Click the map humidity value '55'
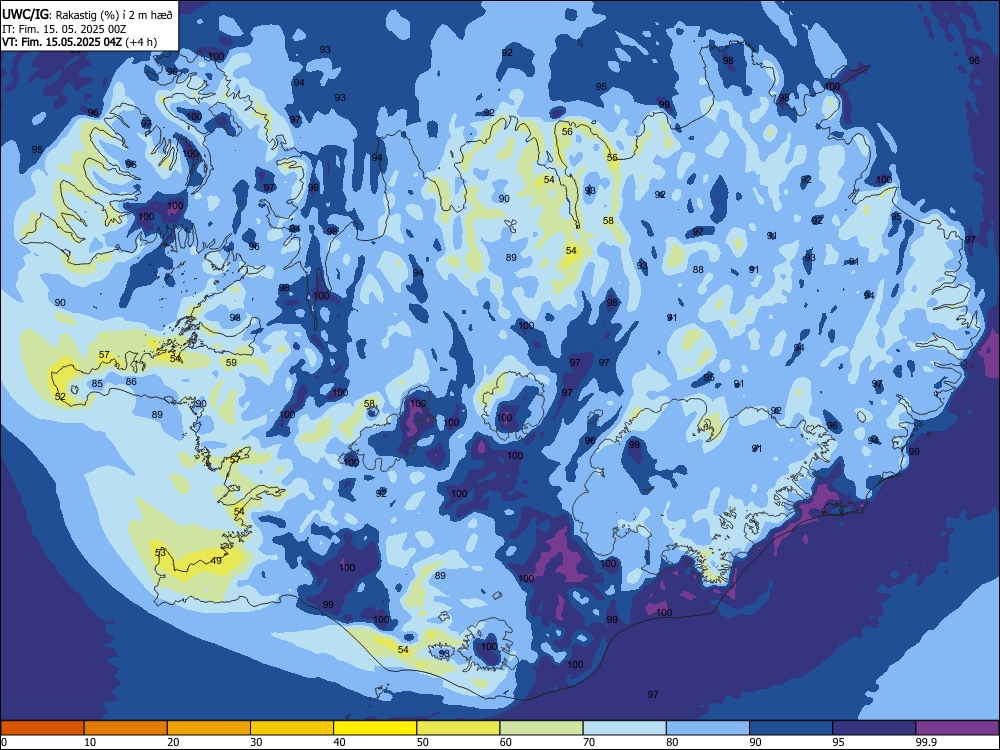 612,158
